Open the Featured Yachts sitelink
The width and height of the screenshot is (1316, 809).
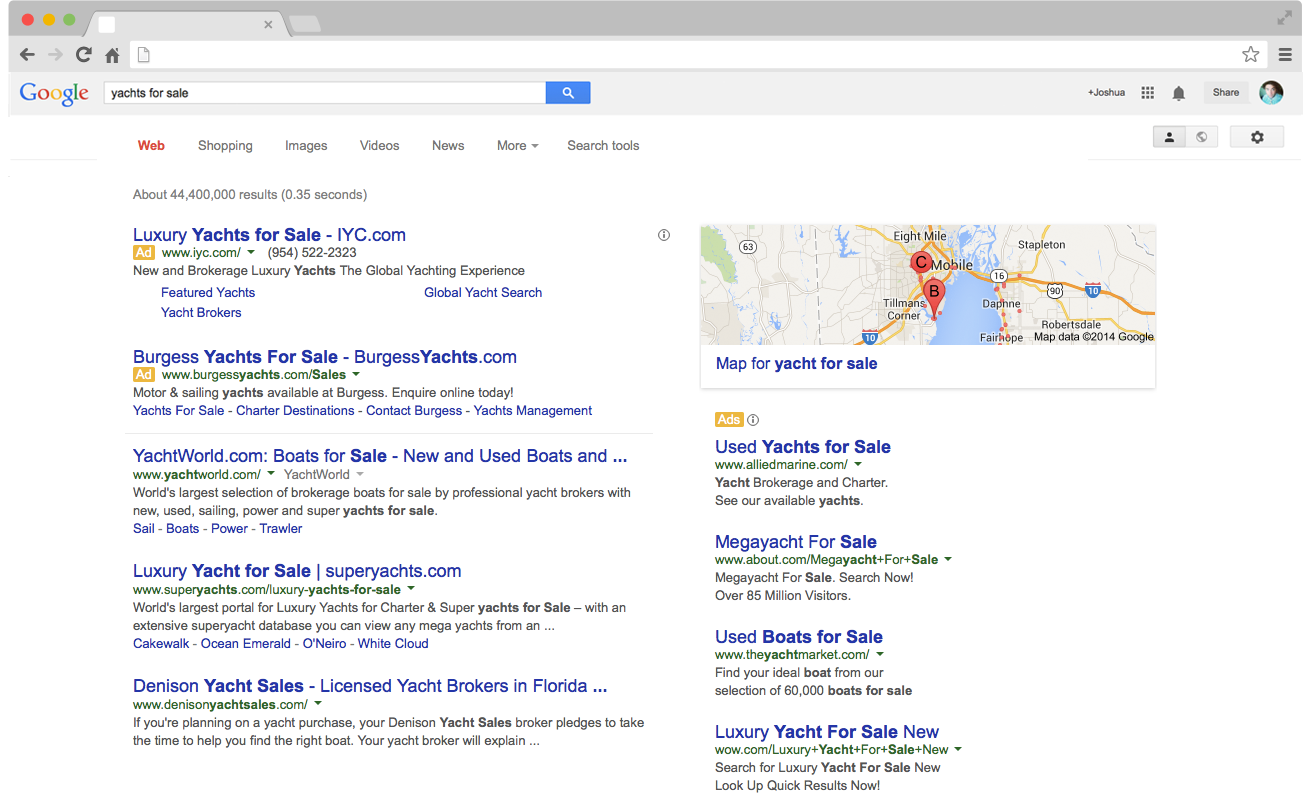208,293
